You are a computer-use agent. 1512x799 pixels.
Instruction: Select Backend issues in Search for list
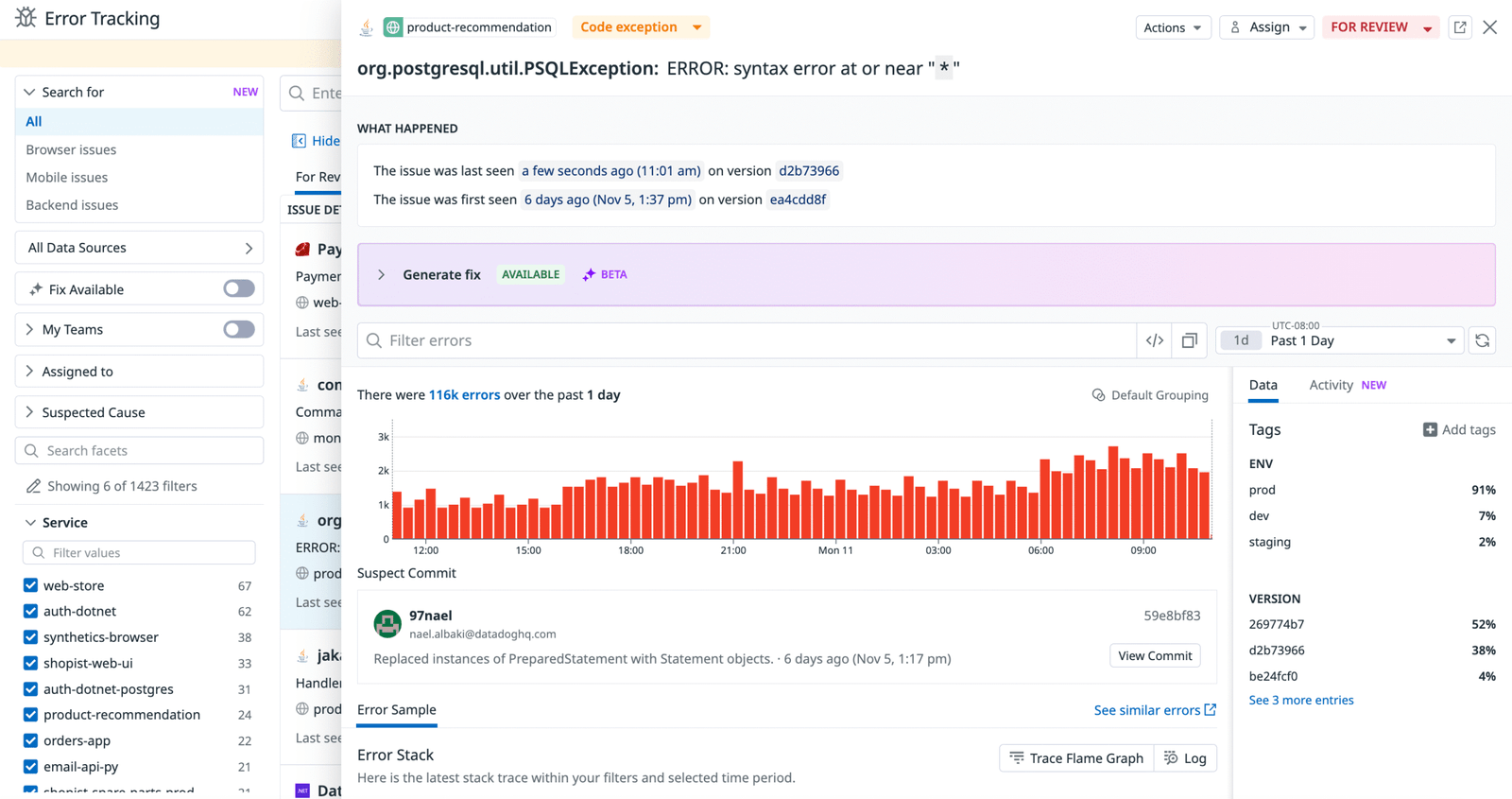click(72, 205)
